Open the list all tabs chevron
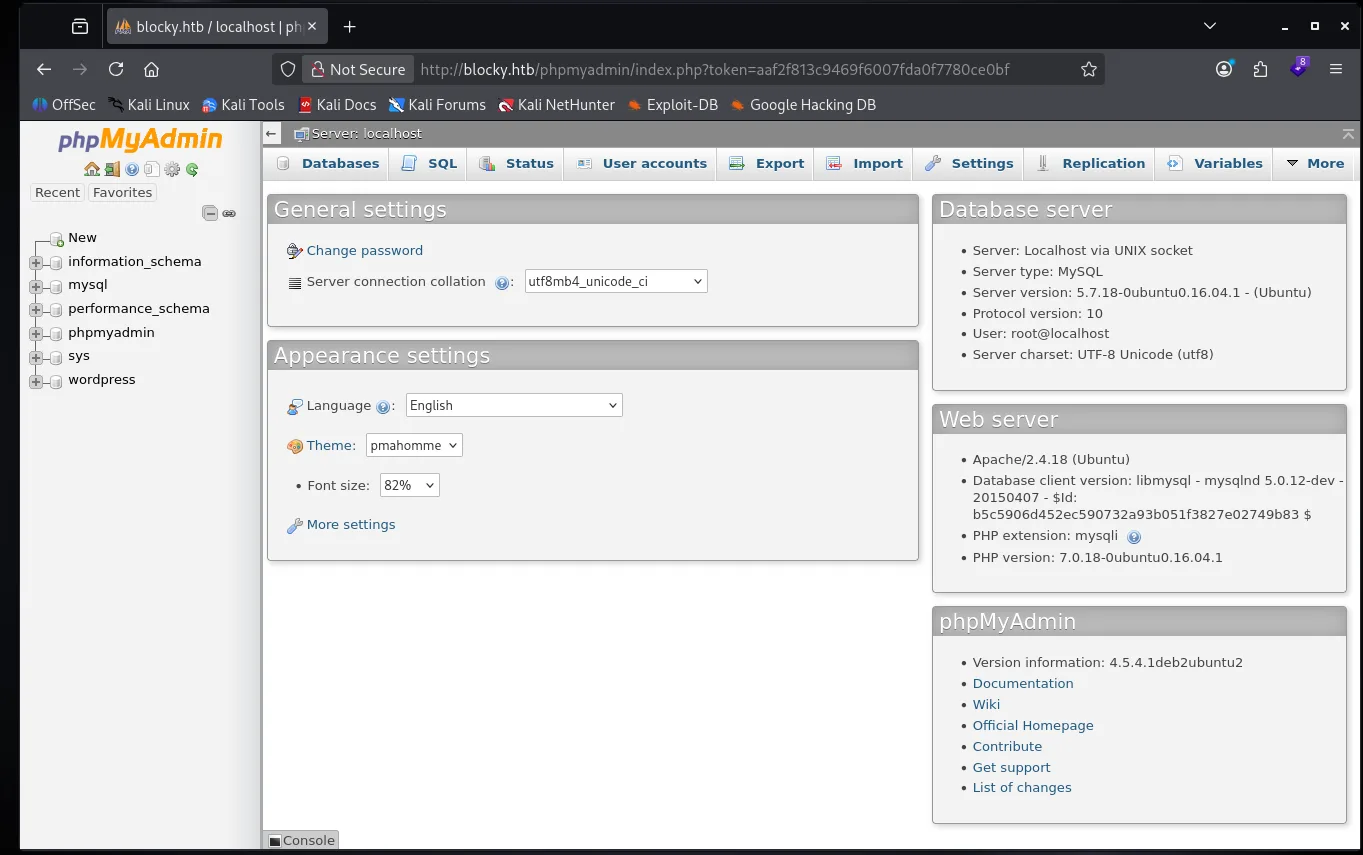 point(1210,26)
